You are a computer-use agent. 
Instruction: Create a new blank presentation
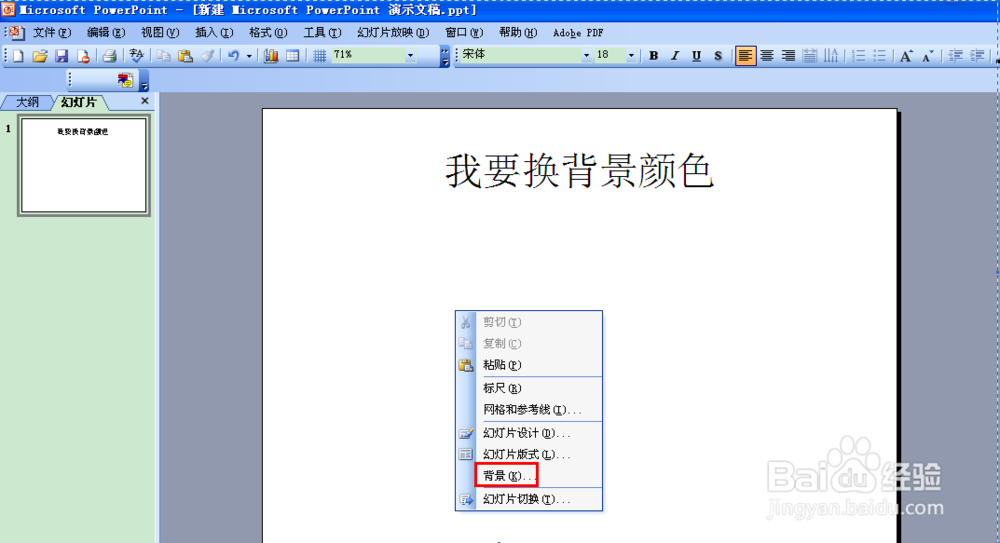18,56
